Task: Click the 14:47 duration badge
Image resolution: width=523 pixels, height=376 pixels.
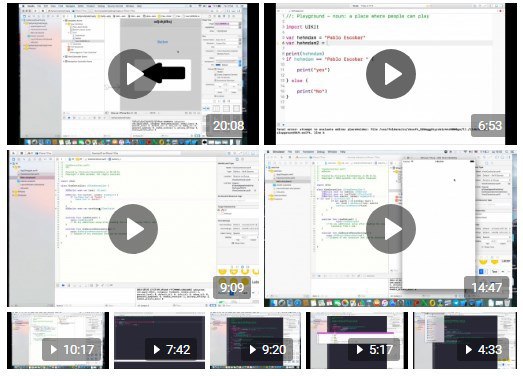Action: 486,287
